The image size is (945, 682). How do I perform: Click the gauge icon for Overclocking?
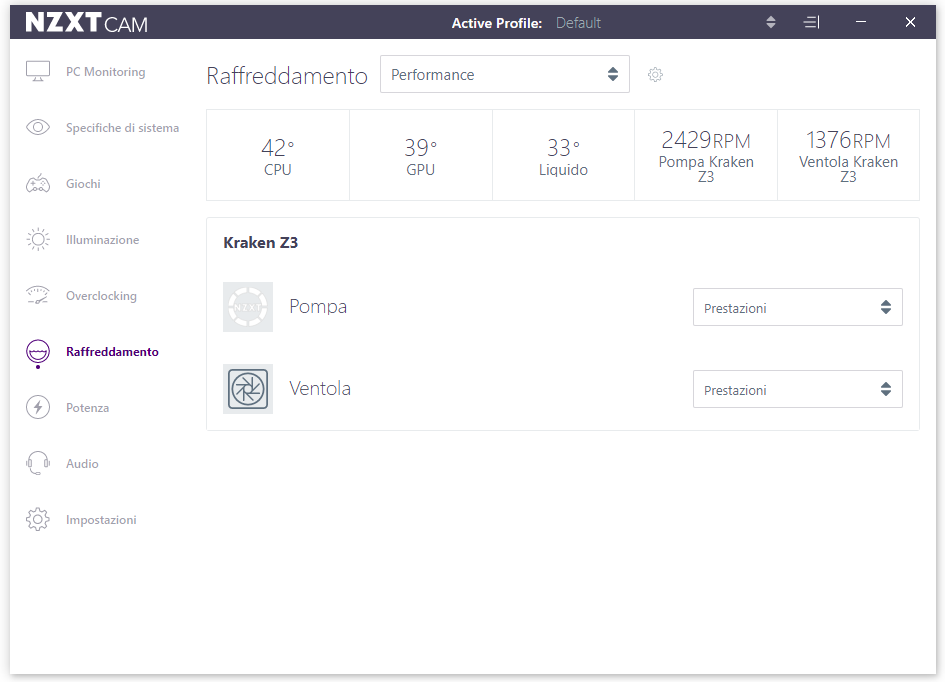38,295
